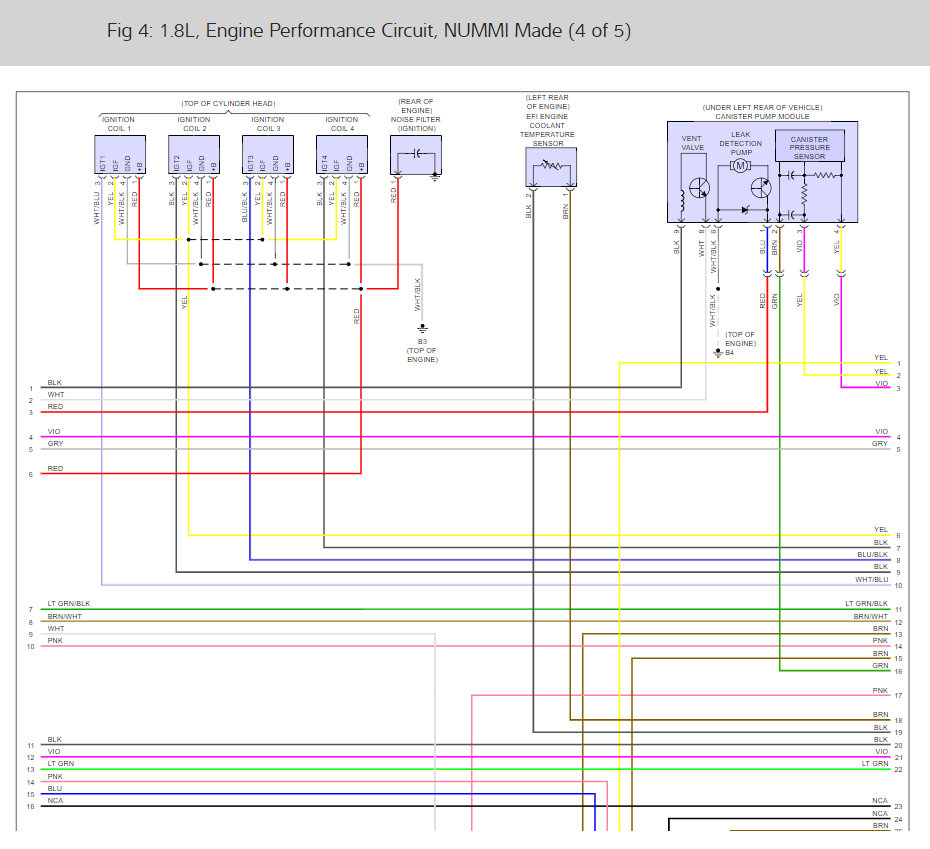930x849 pixels.
Task: Click '(TOP OF ENGINE)' text beside B4
Action: [740, 339]
